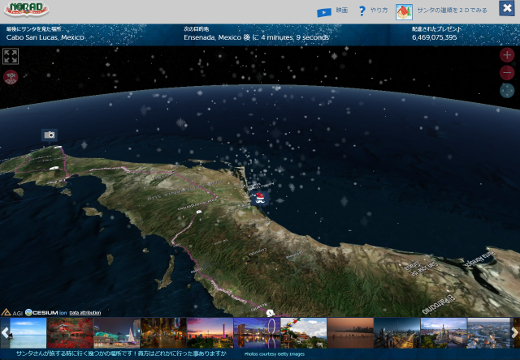Show more photos with right arrow
This screenshot has width=520, height=360.
515,333
